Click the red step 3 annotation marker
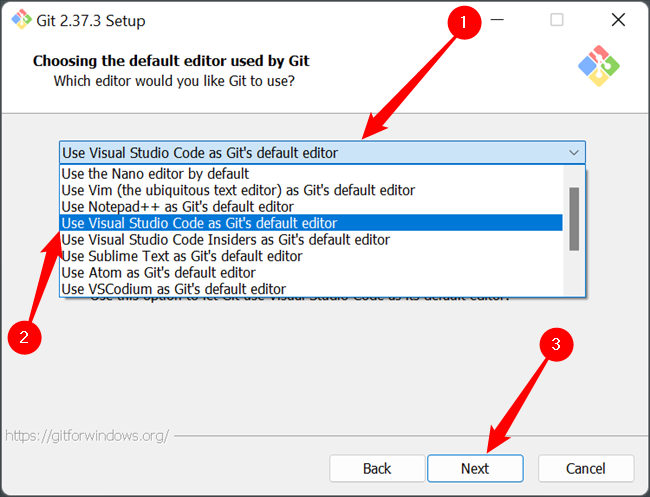 pos(557,346)
